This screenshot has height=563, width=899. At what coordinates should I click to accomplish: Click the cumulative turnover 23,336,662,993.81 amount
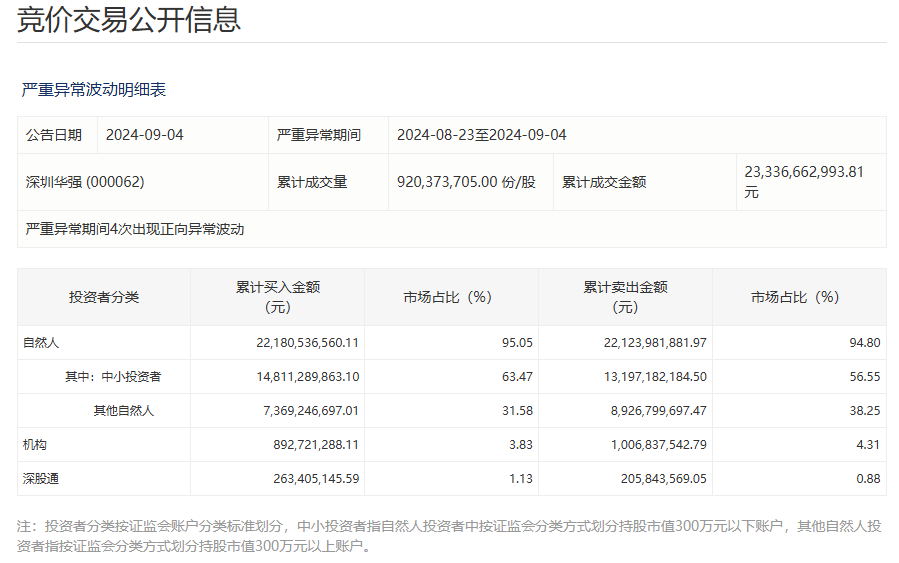pos(803,172)
